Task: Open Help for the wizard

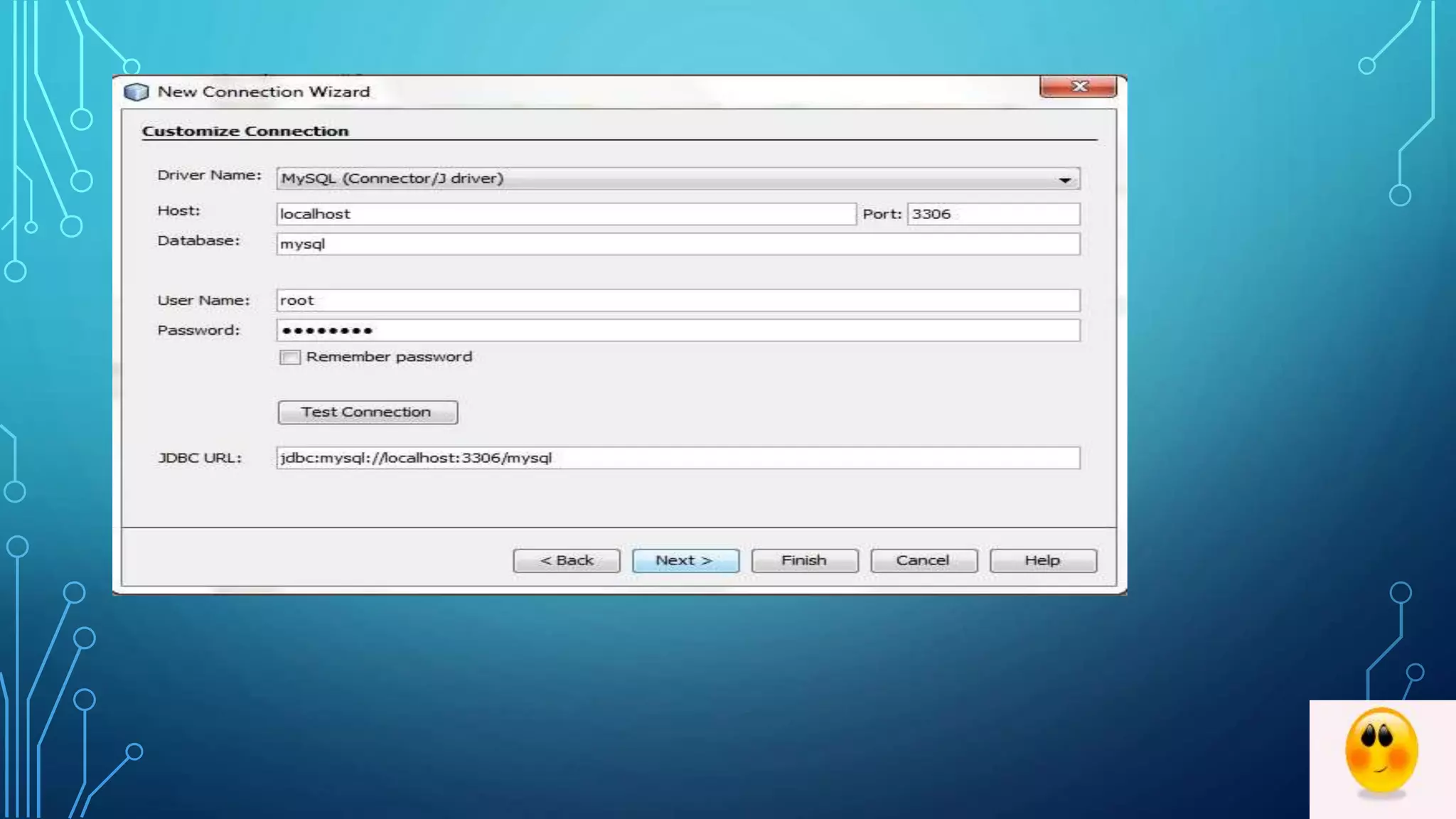Action: pyautogui.click(x=1042, y=561)
